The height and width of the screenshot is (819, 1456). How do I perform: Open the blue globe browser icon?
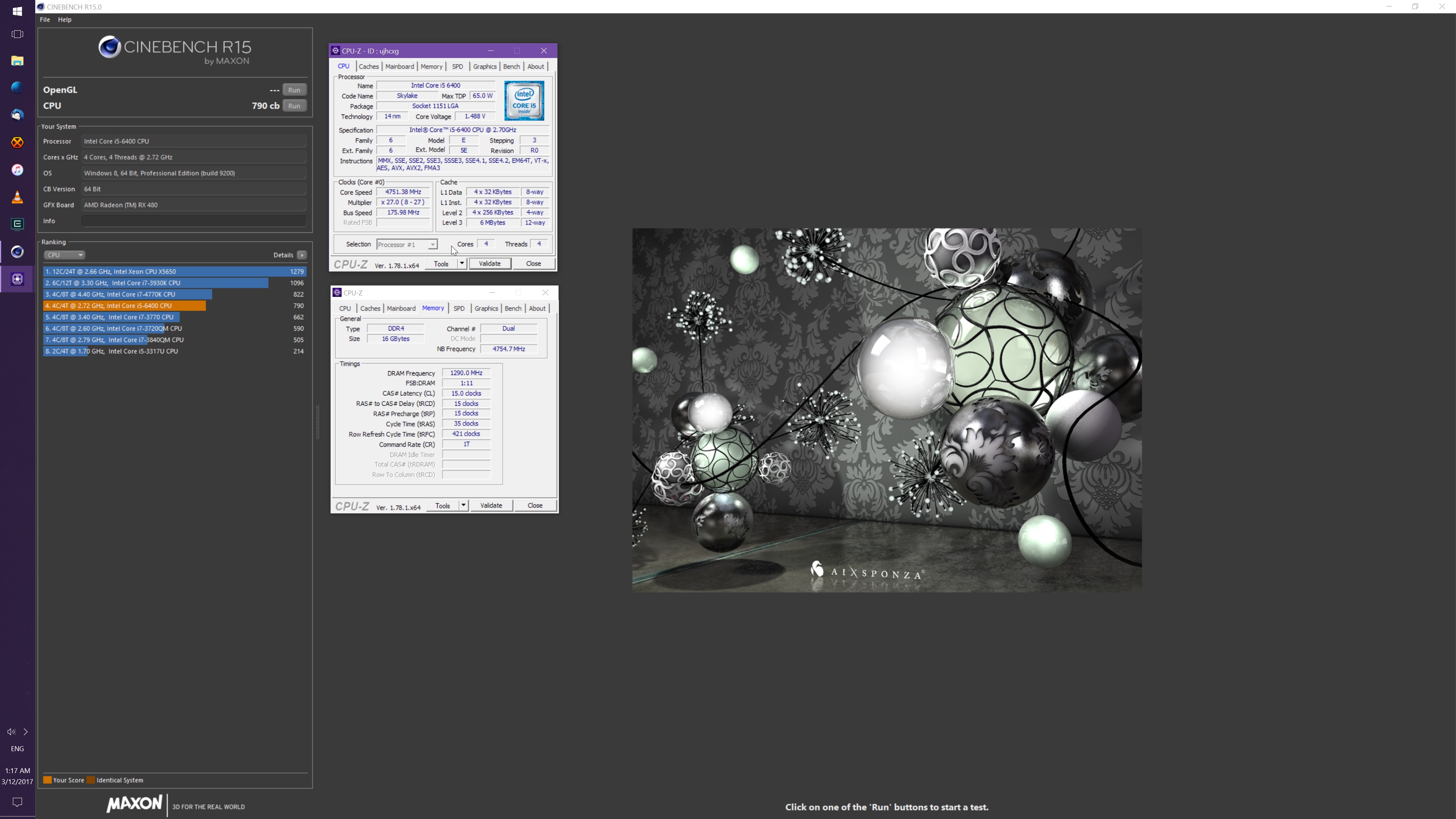tap(17, 88)
